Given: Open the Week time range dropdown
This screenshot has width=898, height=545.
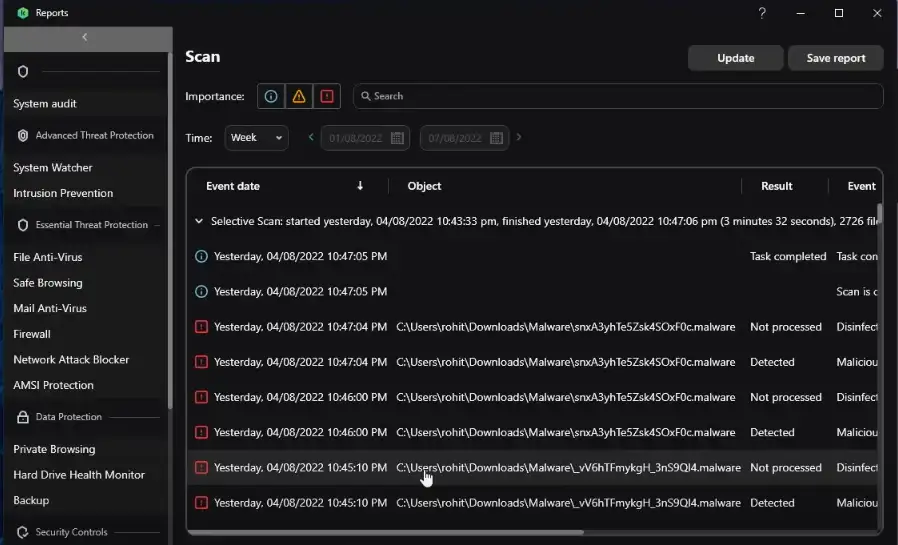Looking at the screenshot, I should 256,138.
